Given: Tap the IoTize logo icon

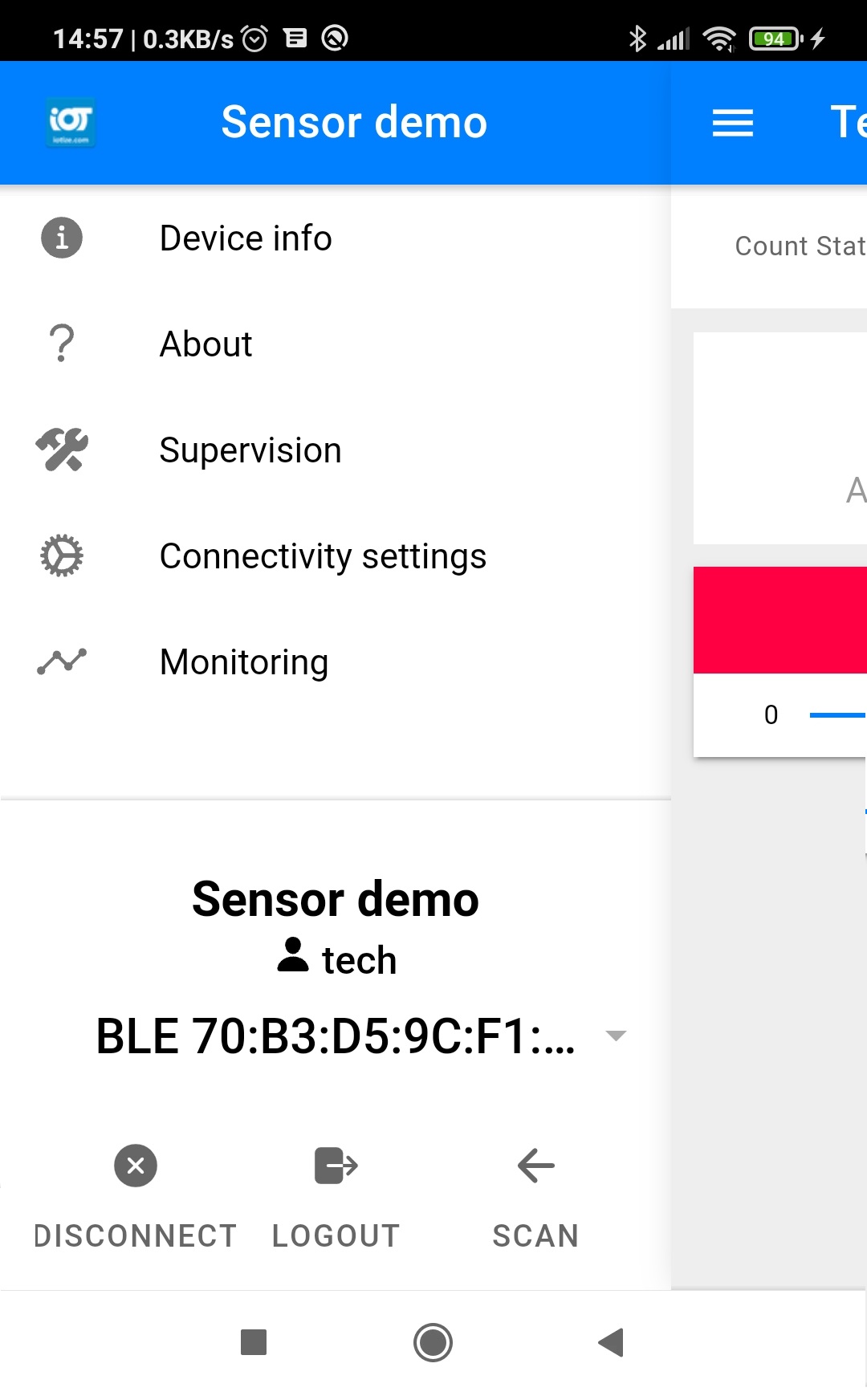Looking at the screenshot, I should click(x=71, y=123).
